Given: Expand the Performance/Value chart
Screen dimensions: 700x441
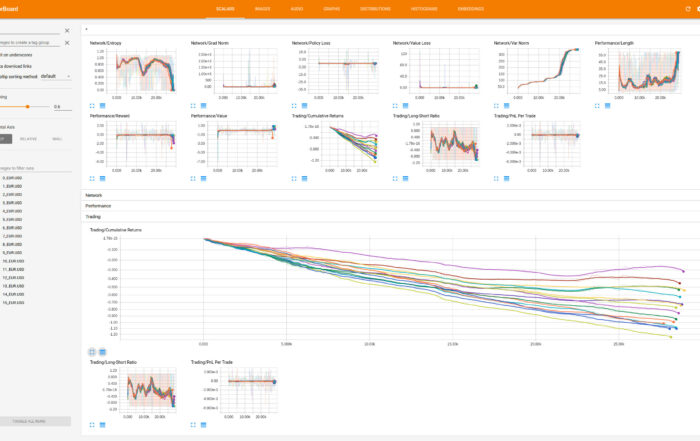Looking at the screenshot, I should coord(193,177).
